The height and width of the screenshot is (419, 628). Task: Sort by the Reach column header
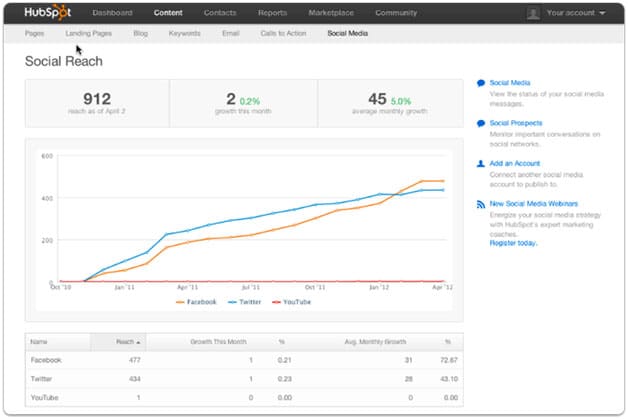pyautogui.click(x=118, y=342)
